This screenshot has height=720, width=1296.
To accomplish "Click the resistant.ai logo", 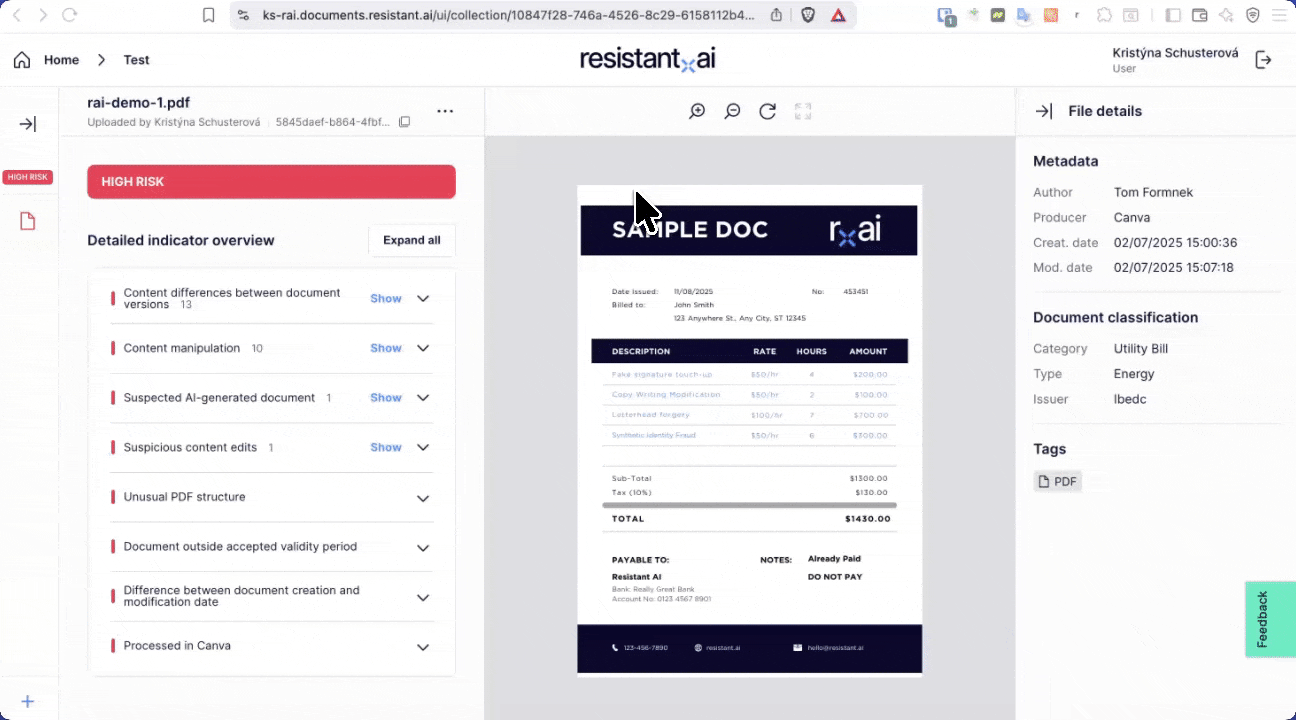I will 648,59.
